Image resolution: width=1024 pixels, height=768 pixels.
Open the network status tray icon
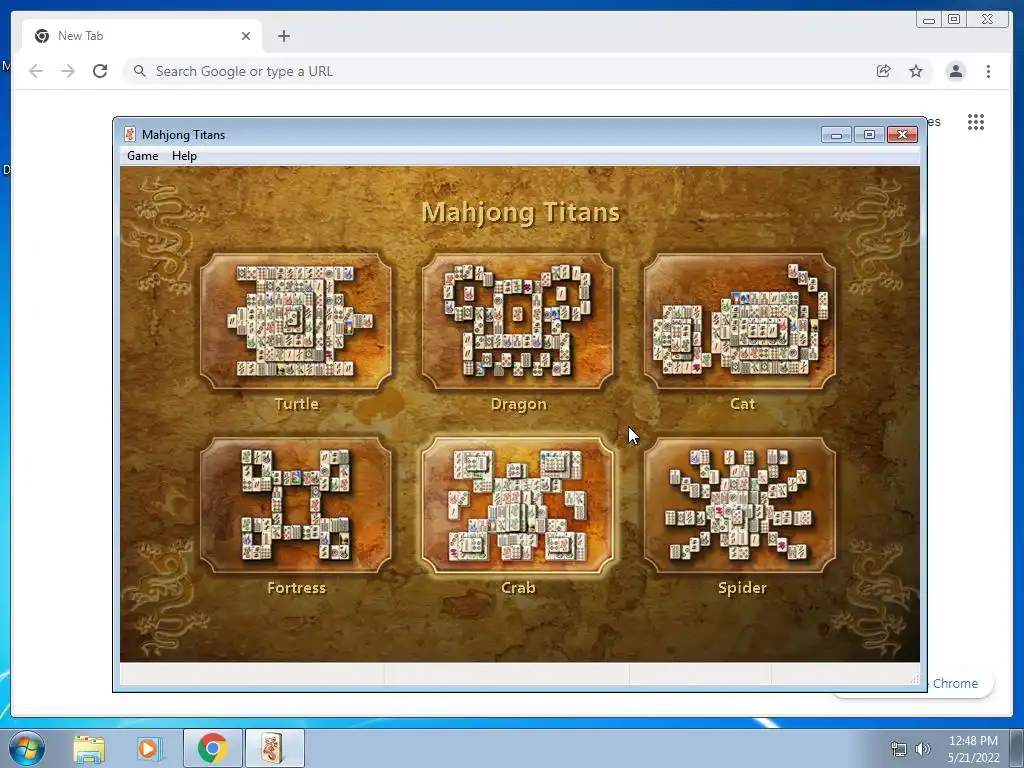(899, 749)
